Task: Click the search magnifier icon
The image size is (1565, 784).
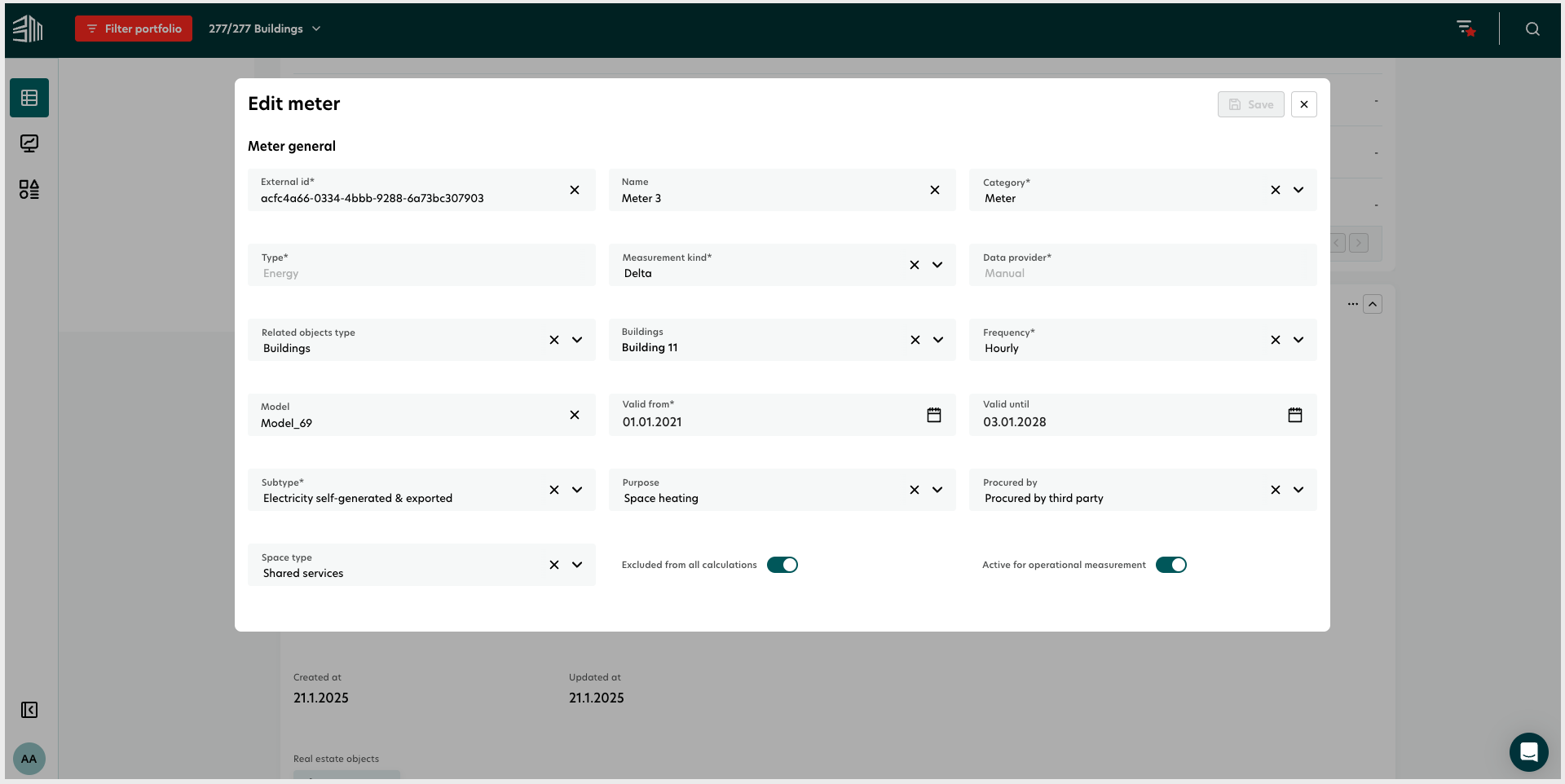Action: coord(1532,29)
